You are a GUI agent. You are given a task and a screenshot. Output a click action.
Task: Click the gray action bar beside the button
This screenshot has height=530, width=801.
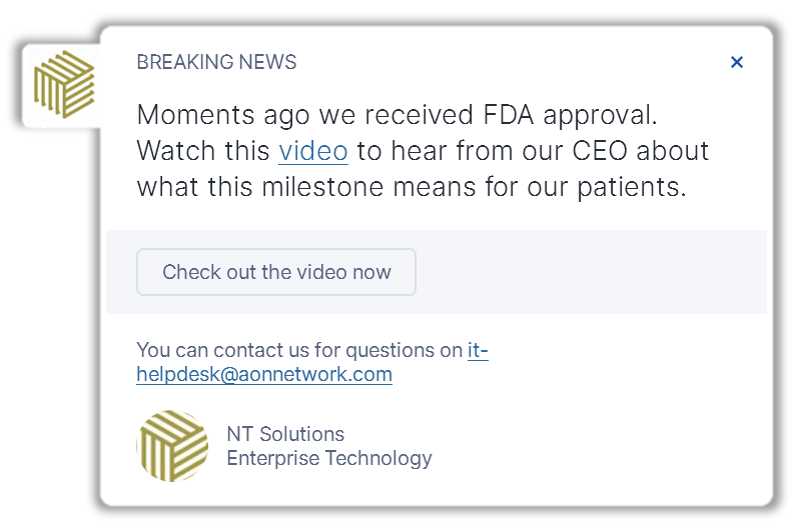pos(590,272)
